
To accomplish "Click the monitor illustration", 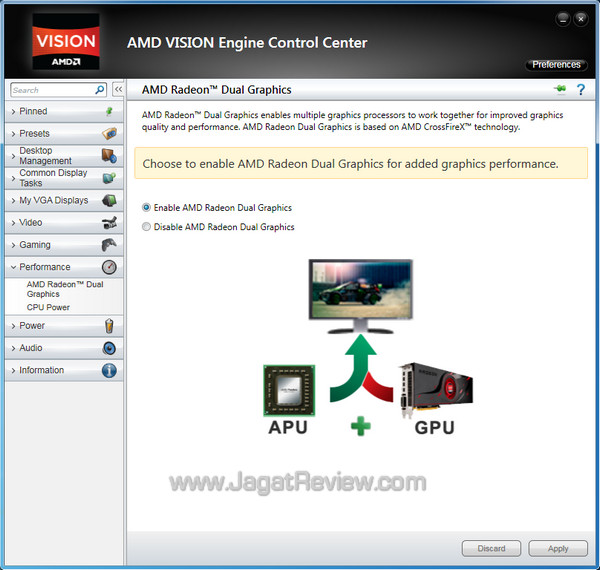I will point(360,296).
